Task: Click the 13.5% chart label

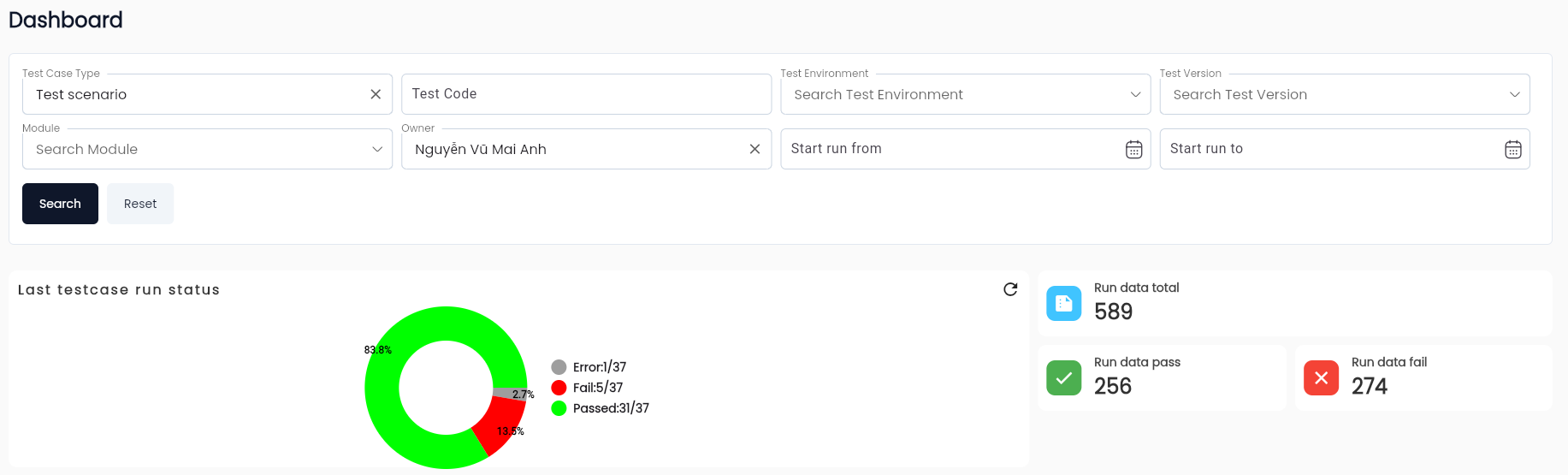Action: tap(511, 431)
